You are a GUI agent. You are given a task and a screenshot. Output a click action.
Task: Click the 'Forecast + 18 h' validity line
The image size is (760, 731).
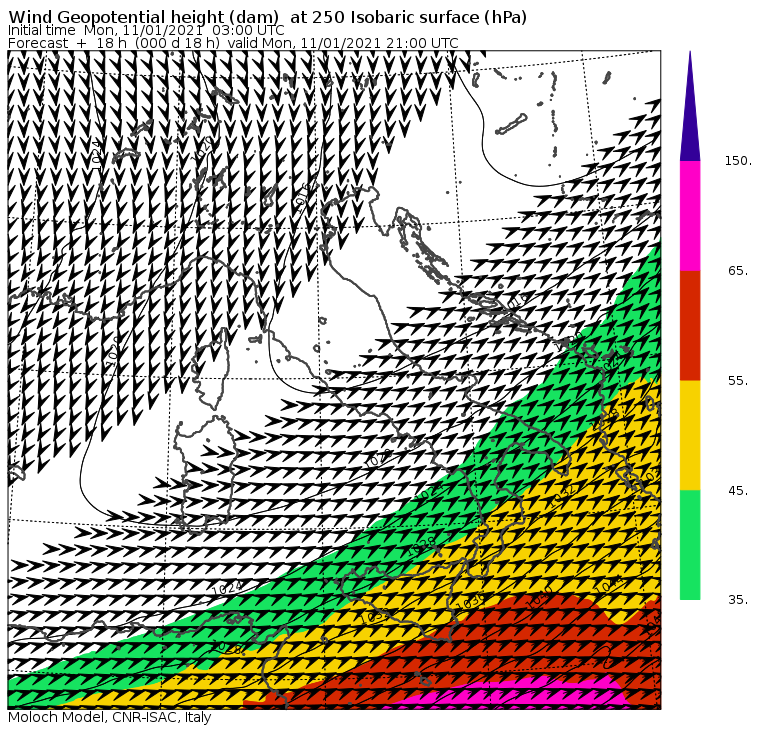coord(233,43)
